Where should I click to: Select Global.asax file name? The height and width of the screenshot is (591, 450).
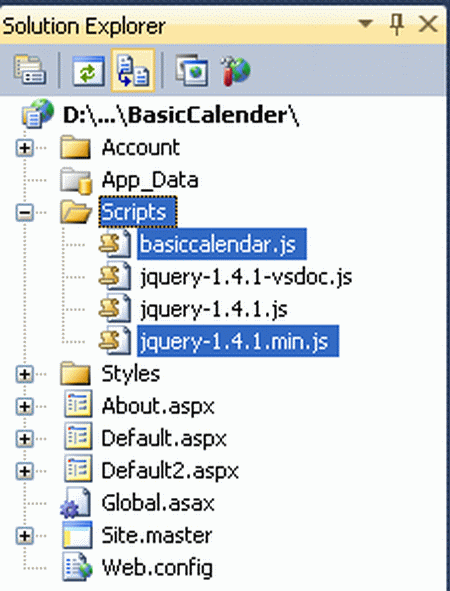pyautogui.click(x=158, y=503)
